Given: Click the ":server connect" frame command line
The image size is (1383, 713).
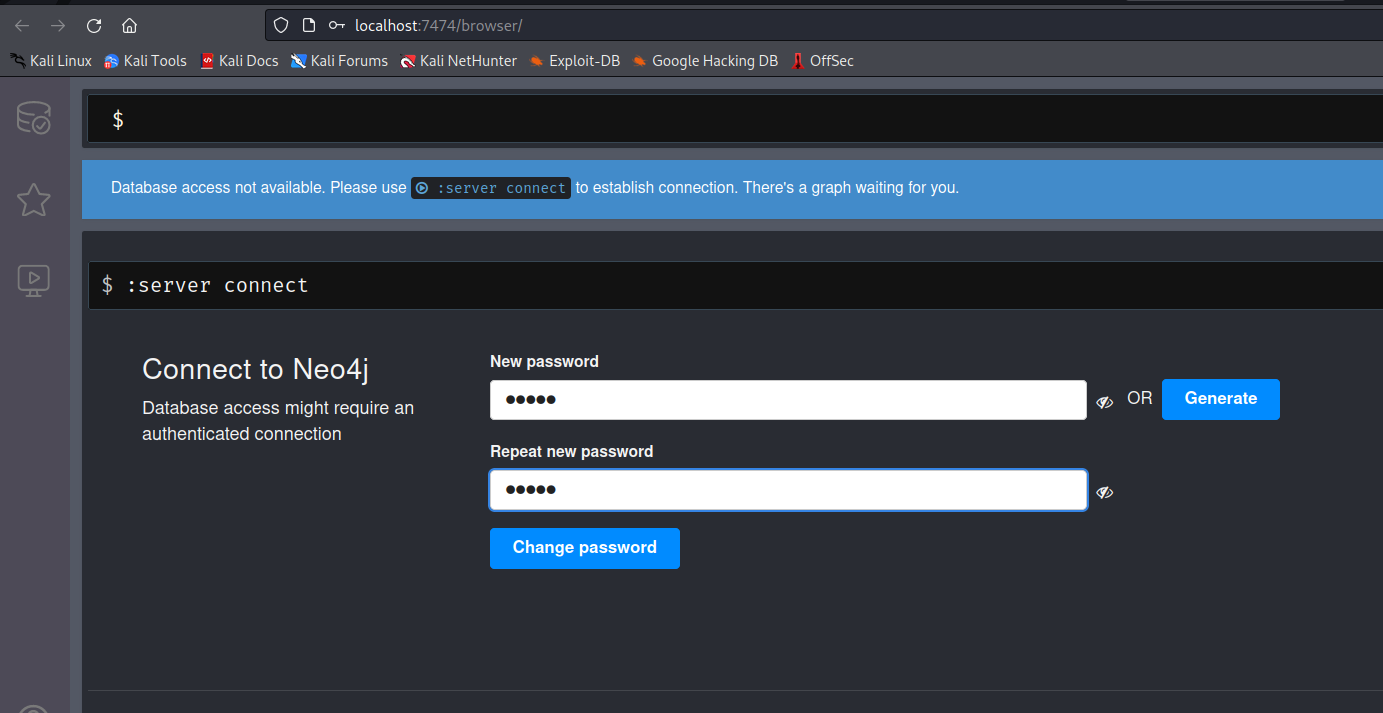Looking at the screenshot, I should [x=734, y=286].
